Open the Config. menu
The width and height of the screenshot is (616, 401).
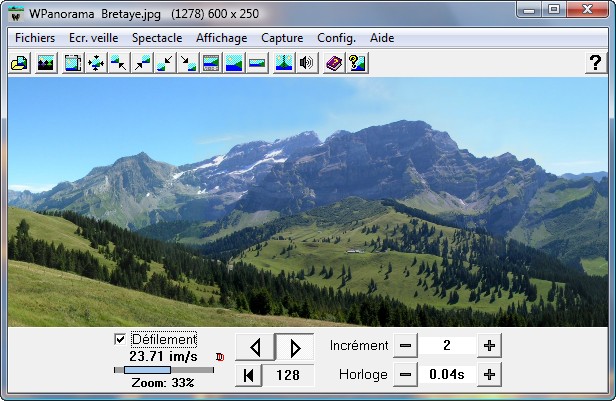click(336, 38)
